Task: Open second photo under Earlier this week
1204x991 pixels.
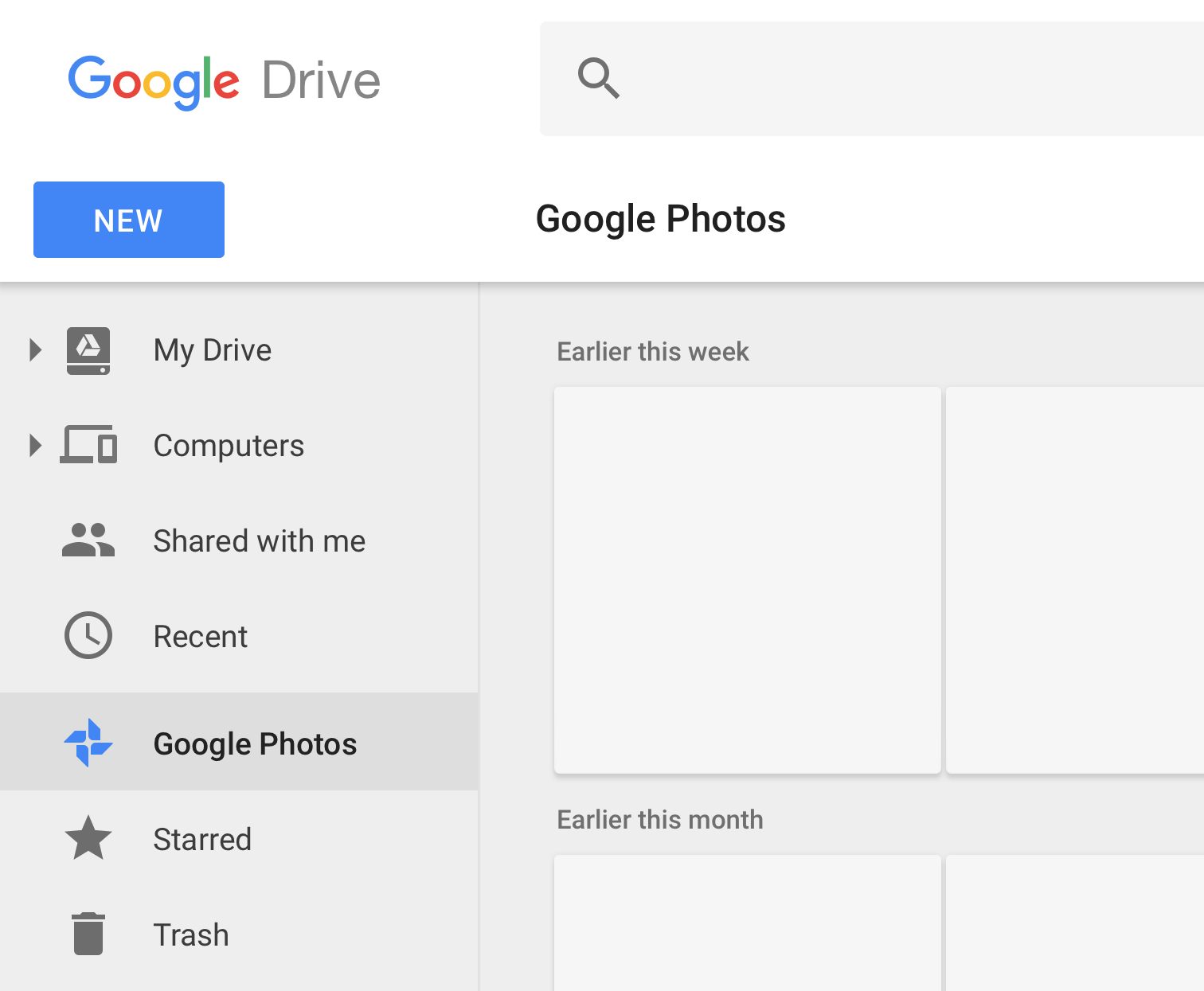Action: [x=1075, y=579]
